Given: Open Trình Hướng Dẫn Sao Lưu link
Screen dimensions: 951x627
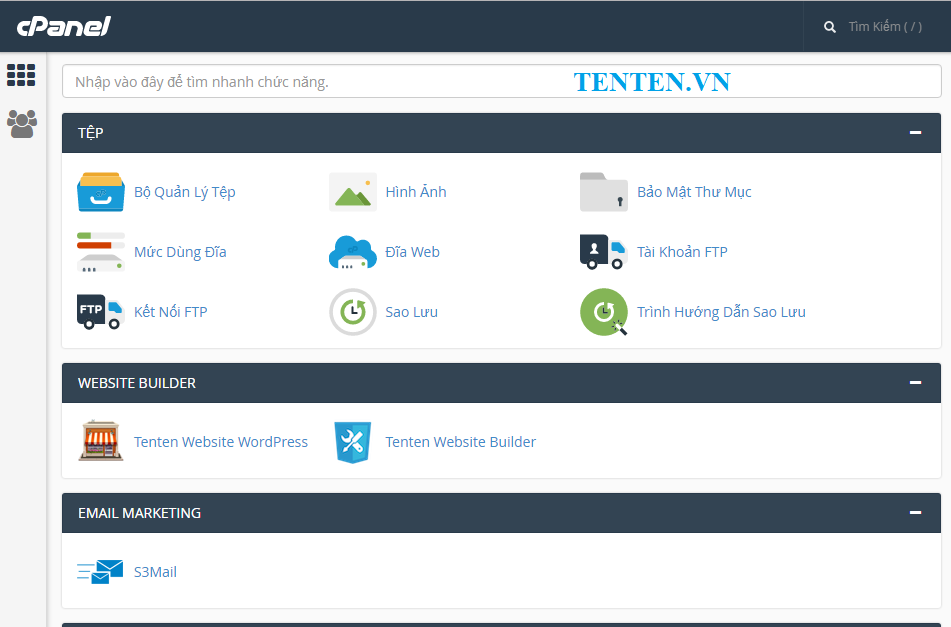Looking at the screenshot, I should point(721,312).
